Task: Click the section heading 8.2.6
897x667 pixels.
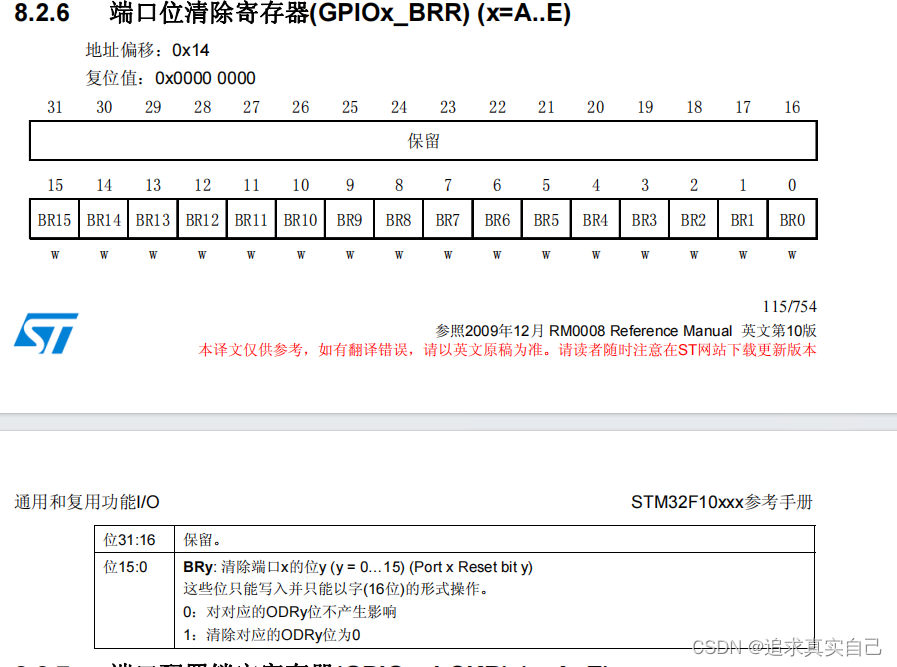Action: coord(41,15)
